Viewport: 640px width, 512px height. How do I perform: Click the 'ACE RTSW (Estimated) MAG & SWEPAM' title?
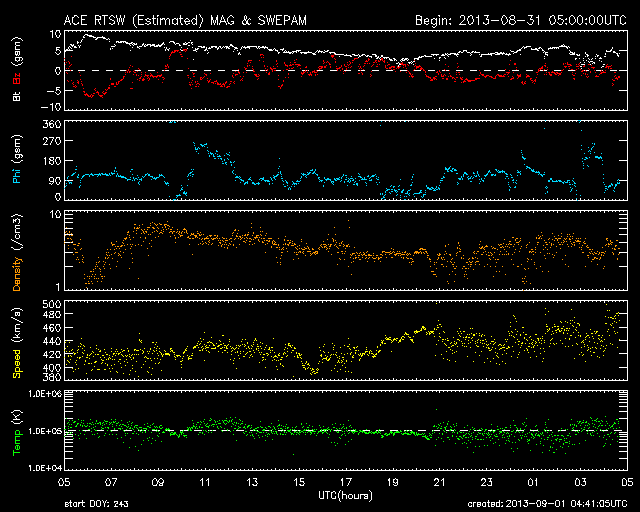[x=185, y=20]
